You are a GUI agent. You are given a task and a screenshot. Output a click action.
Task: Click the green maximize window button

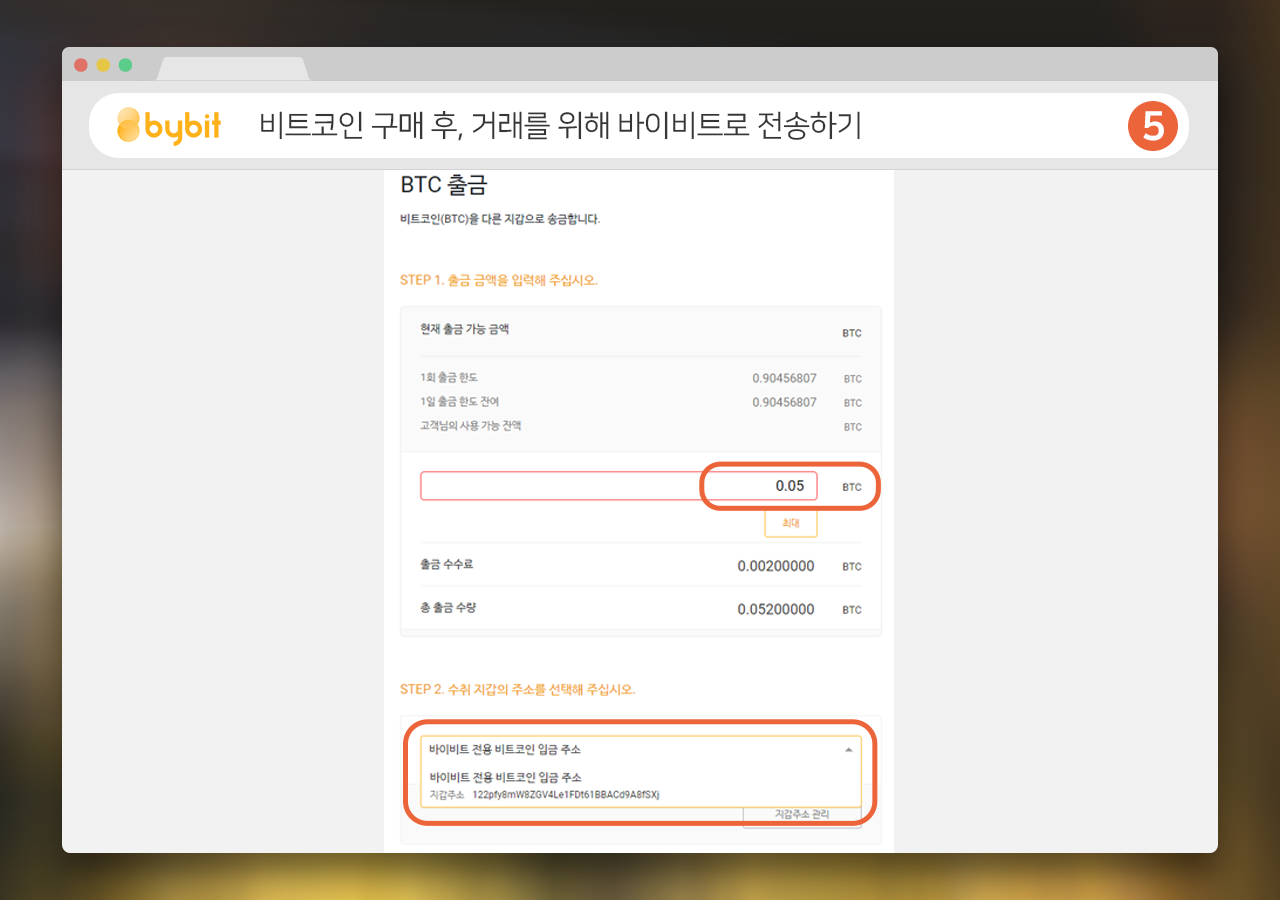[x=125, y=65]
